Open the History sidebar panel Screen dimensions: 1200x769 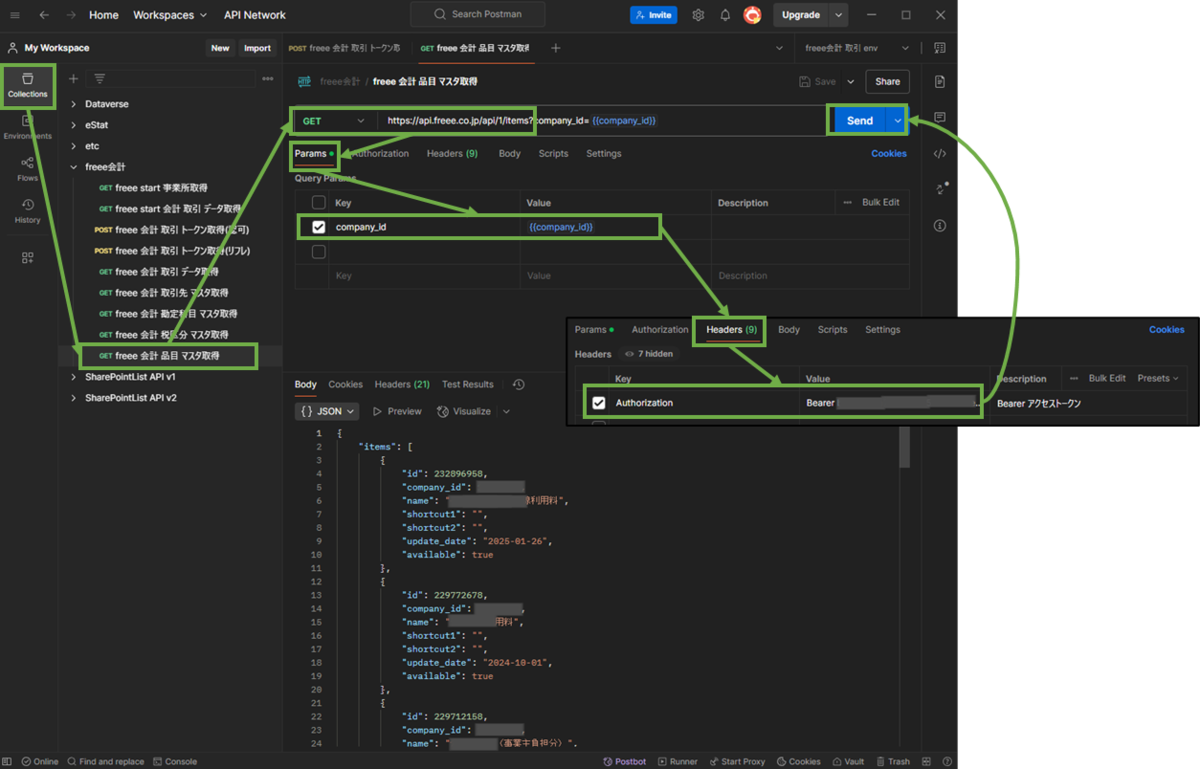pos(28,211)
